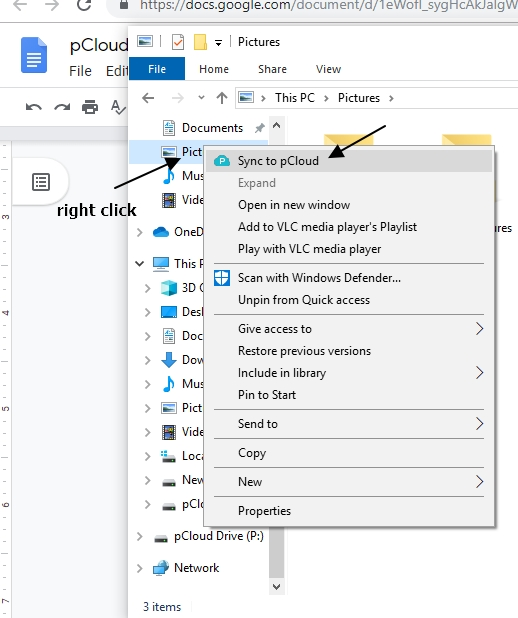The width and height of the screenshot is (518, 618).
Task: Expand pCloud Drive (P:) node
Action: tap(140, 536)
